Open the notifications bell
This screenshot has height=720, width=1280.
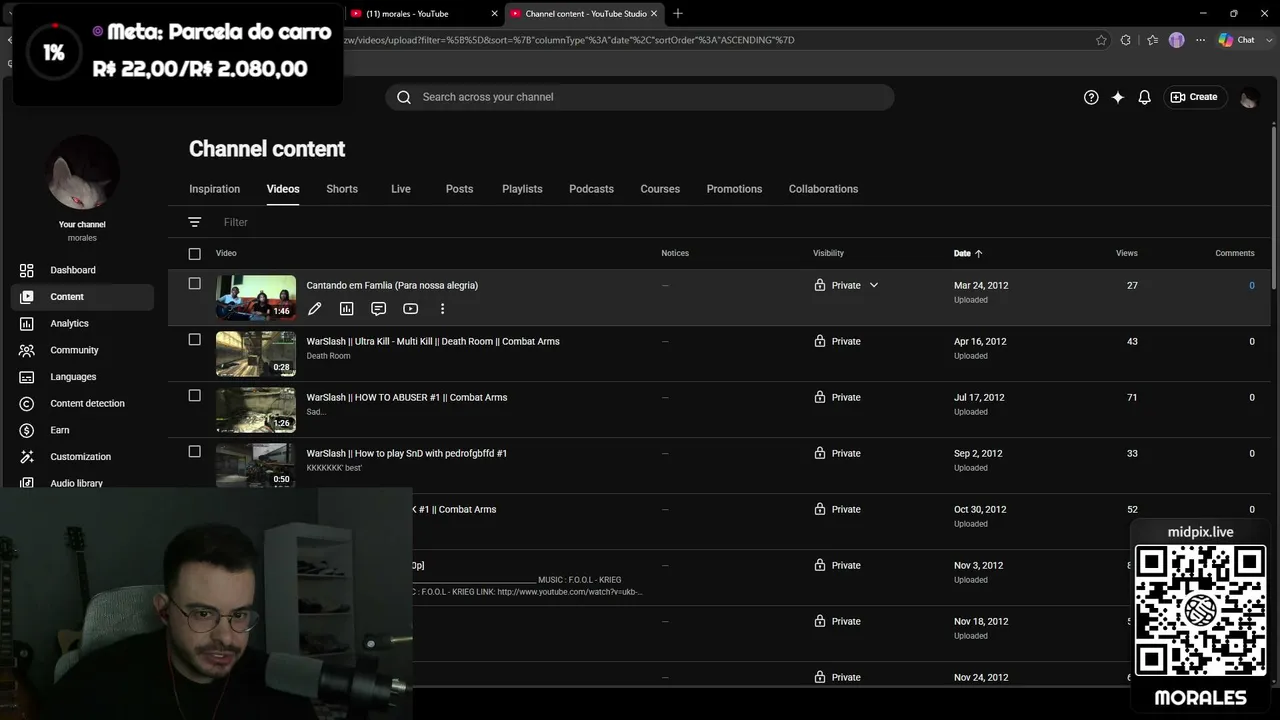tap(1144, 97)
